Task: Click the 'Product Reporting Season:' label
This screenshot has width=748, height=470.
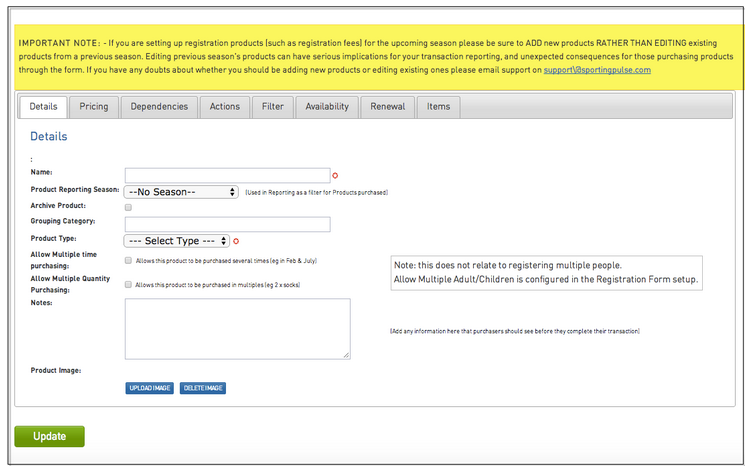Action: 75,189
